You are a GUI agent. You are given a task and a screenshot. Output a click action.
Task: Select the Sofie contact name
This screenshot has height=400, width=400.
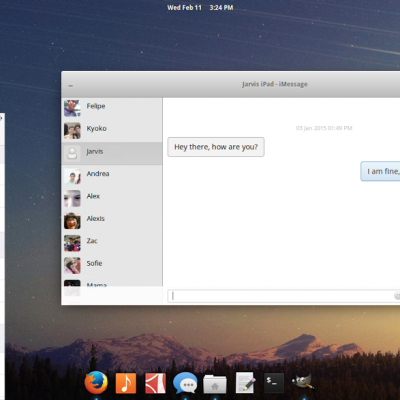pos(94,263)
